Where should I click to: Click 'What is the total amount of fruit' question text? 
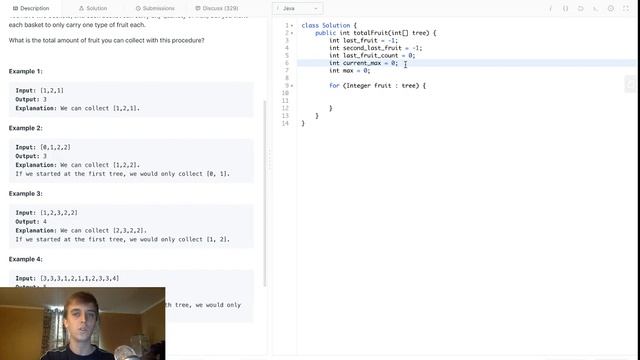[x=107, y=40]
